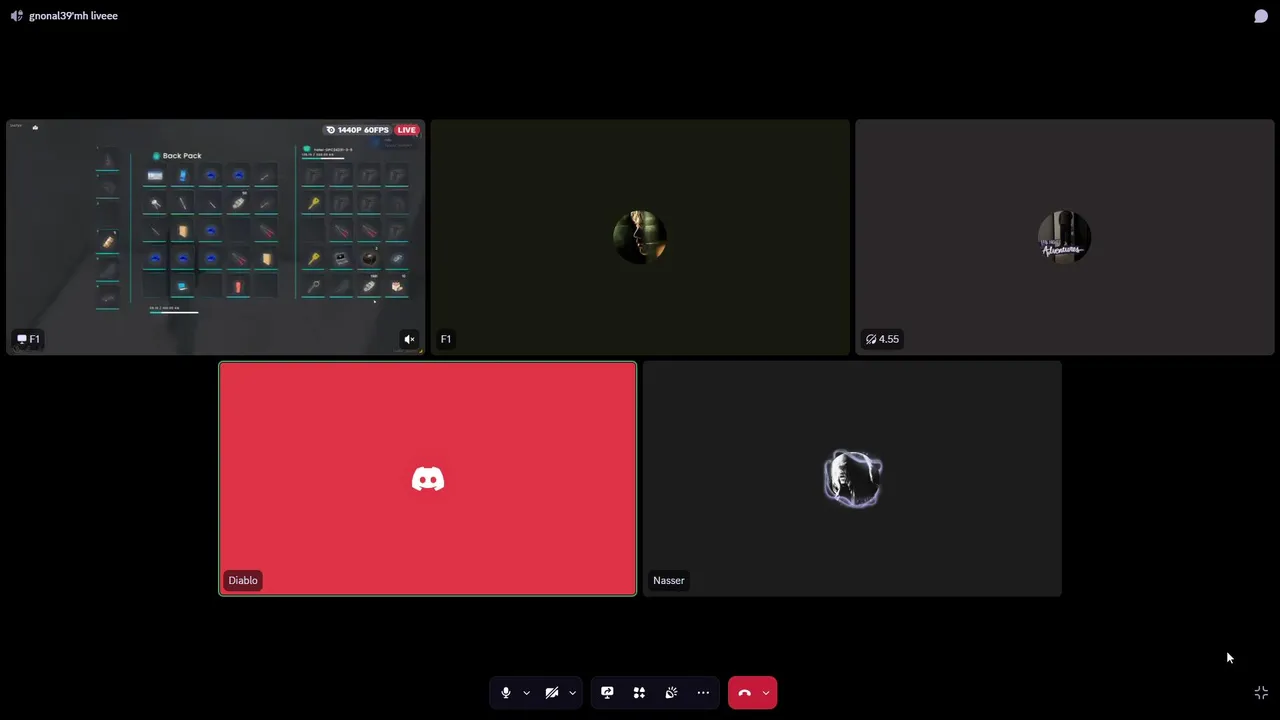Select Diablo's red participant tile
Image resolution: width=1280 pixels, height=720 pixels.
coord(428,479)
